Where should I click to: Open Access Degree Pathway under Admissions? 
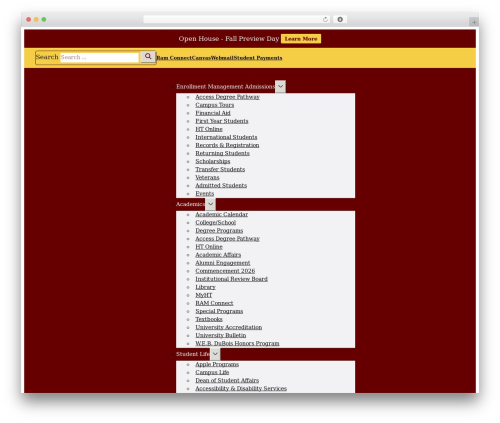[227, 97]
